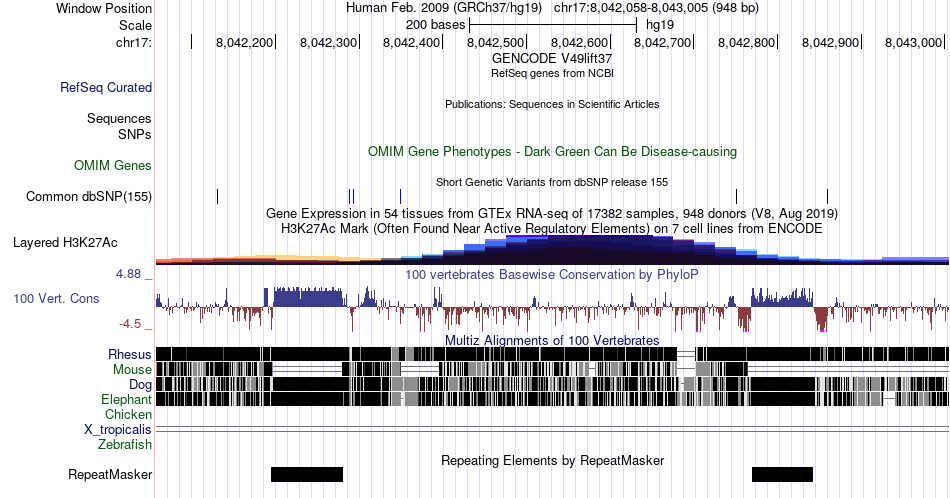The width and height of the screenshot is (950, 498).
Task: Click the 8,042,300 ruler coordinate
Action: [328, 42]
